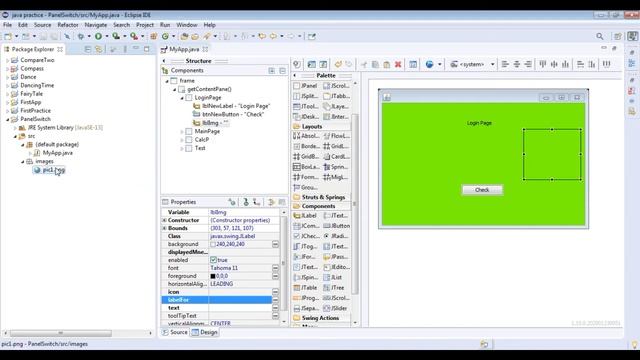Click the red X delete icon in designer toolbar
This screenshot has height=360, width=640.
[x=398, y=64]
